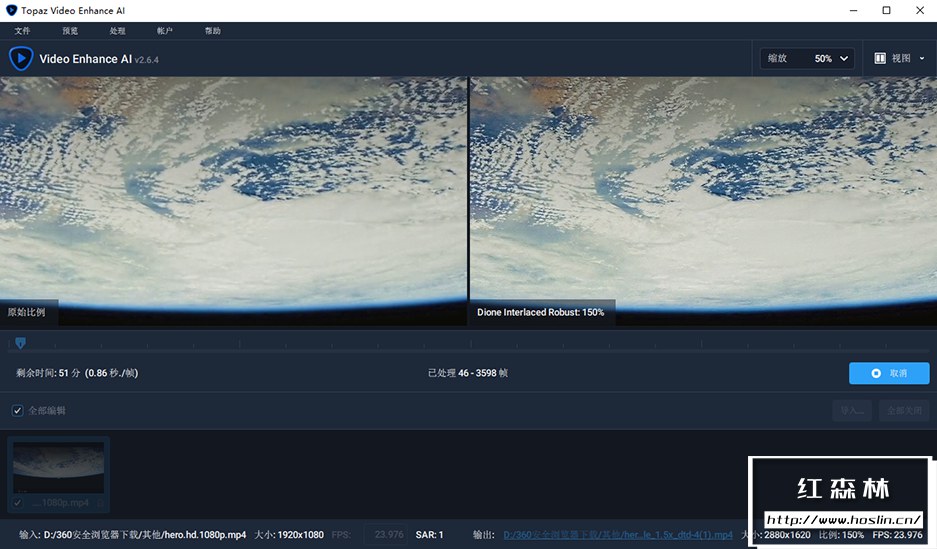The height and width of the screenshot is (549, 937).
Task: Expand the 缩放 50% zoom dropdown
Action: pos(808,59)
